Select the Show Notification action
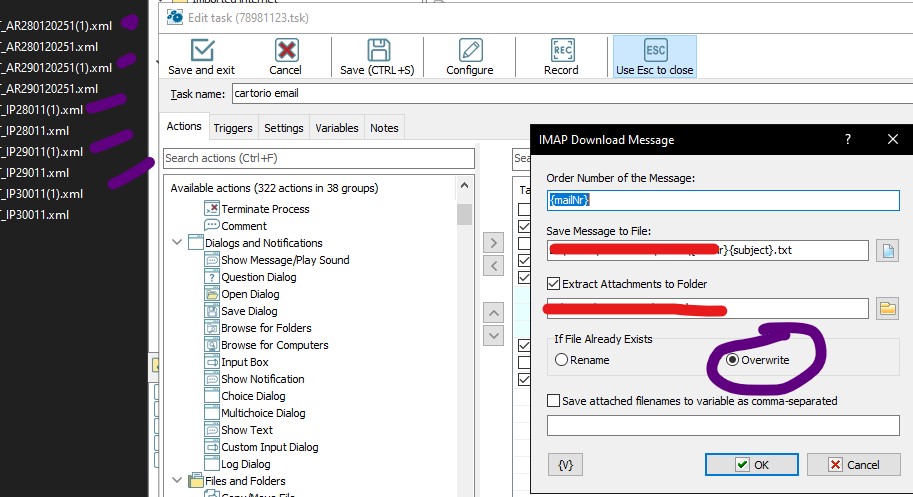Viewport: 913px width, 497px height. coord(262,379)
